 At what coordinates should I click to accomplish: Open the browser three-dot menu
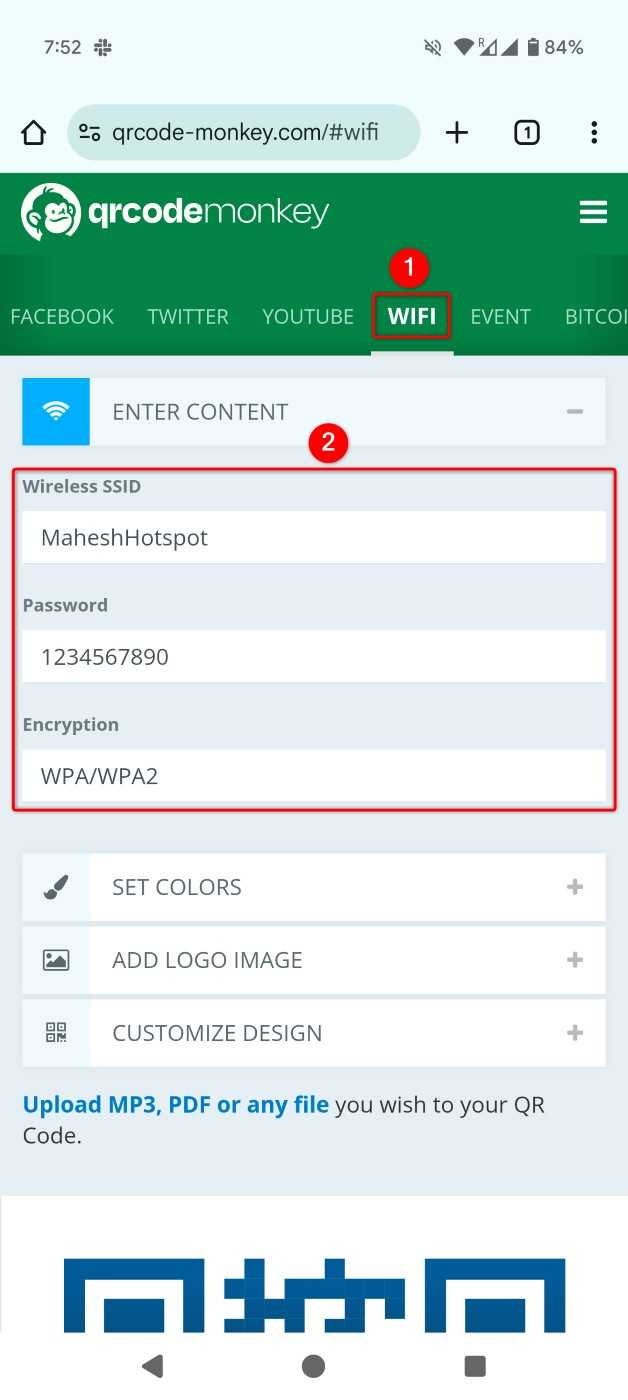pyautogui.click(x=594, y=132)
